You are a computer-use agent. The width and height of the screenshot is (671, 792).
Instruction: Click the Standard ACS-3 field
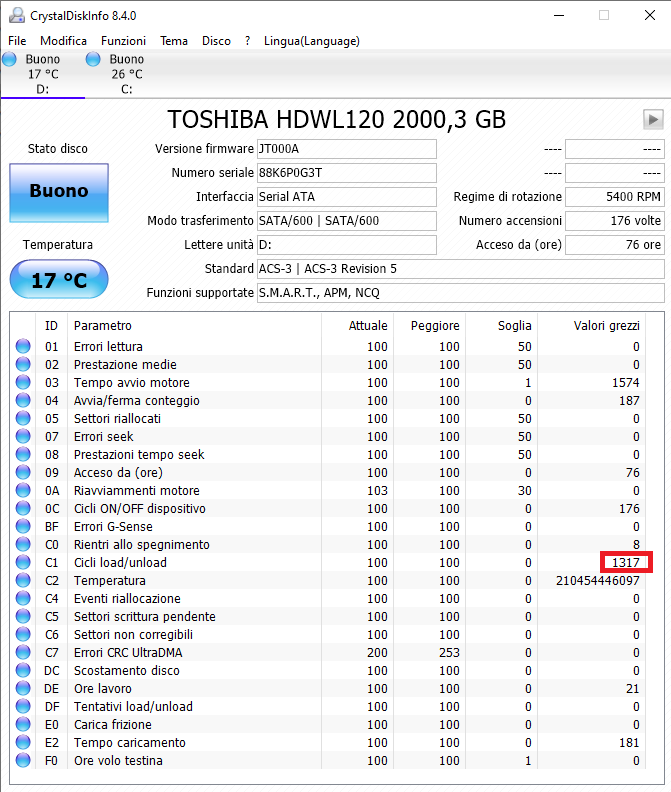click(x=461, y=269)
